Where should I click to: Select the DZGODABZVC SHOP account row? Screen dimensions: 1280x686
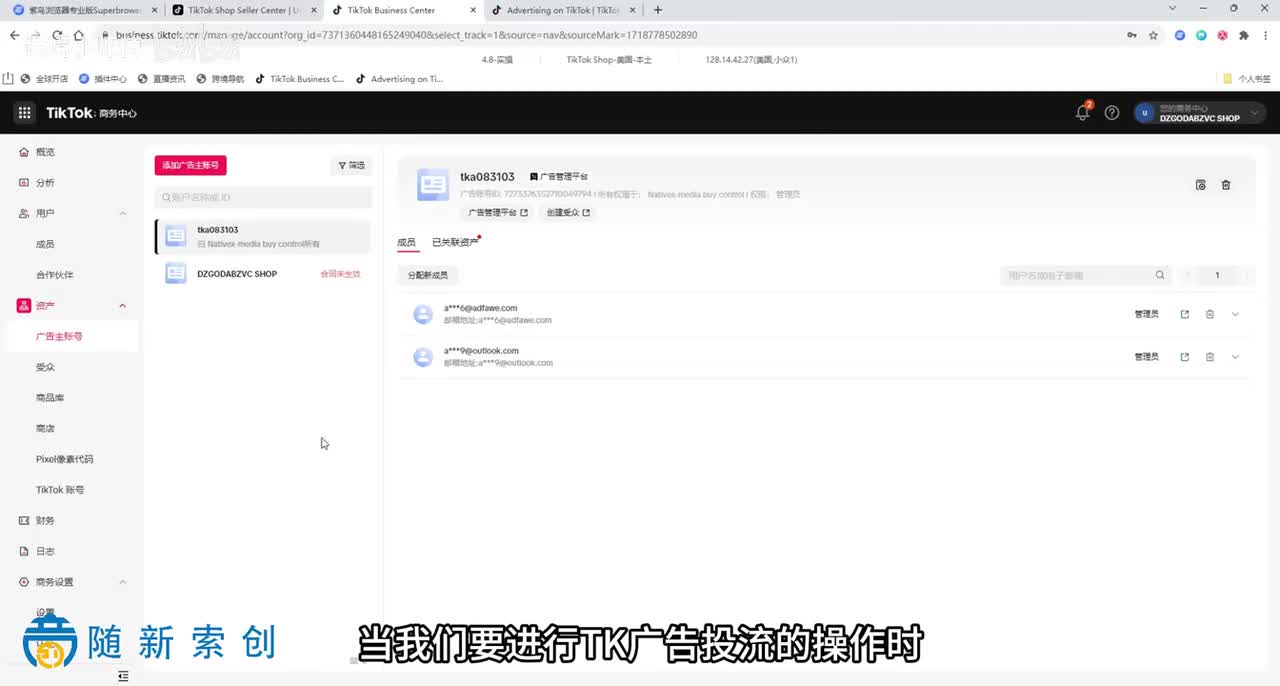coord(263,273)
